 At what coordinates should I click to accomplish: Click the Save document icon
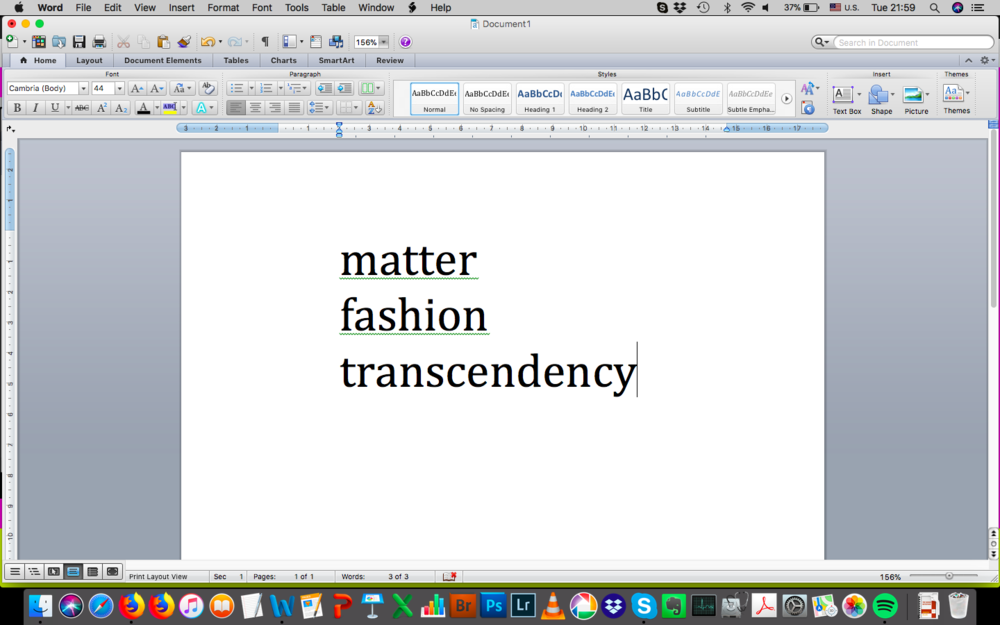click(79, 42)
